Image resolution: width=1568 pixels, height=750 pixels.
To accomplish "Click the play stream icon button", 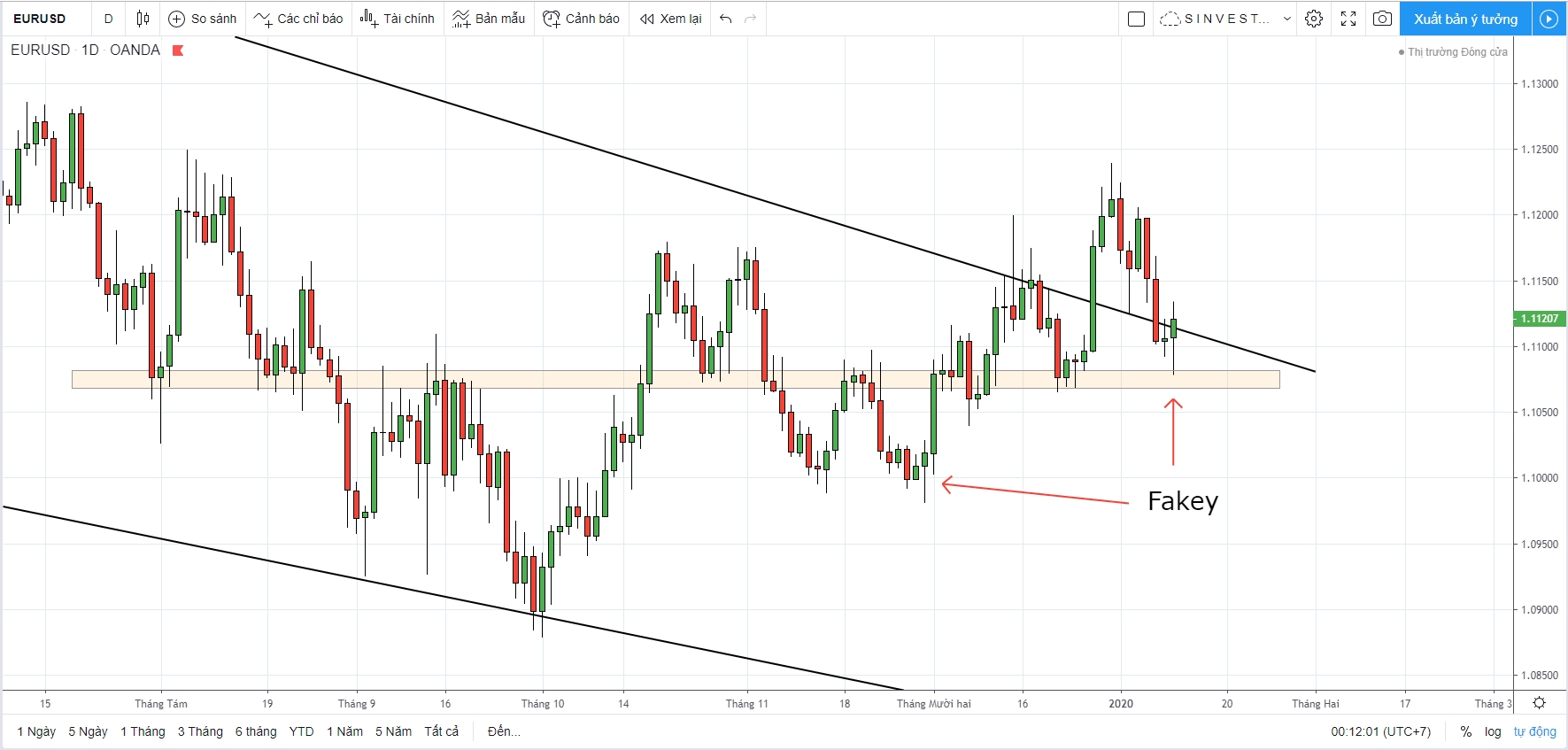I will (x=1549, y=19).
